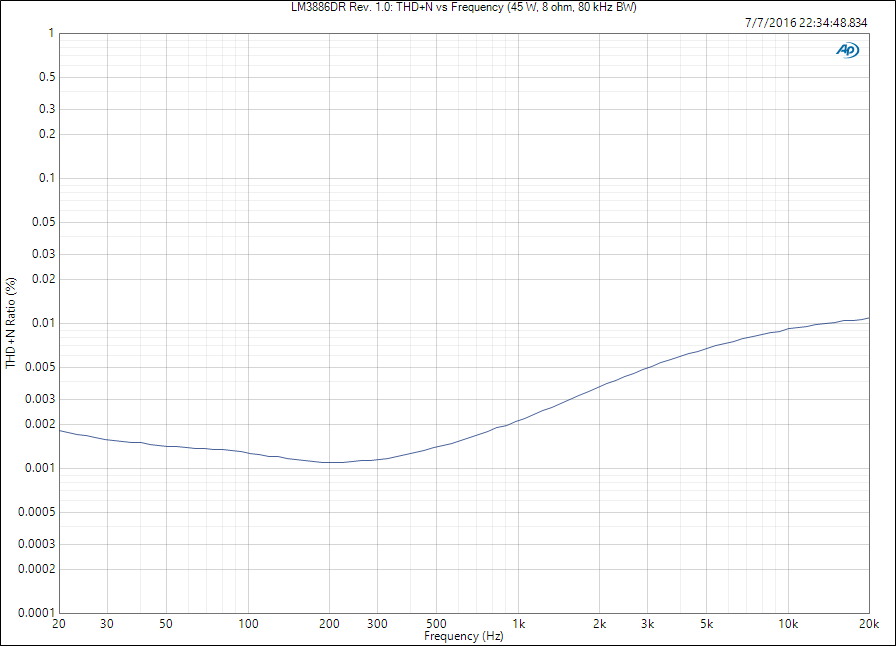Click the x-axis tick label '300'
896x646 pixels.
377,624
